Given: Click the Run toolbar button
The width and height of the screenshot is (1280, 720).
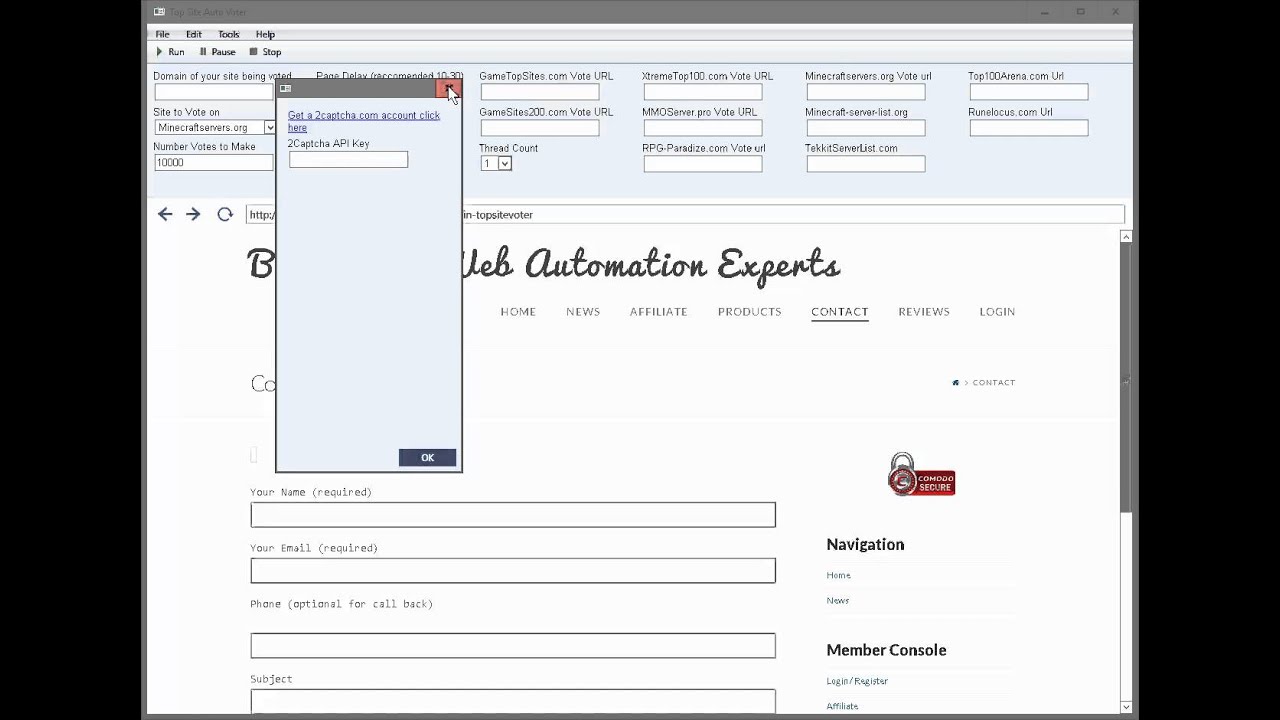Looking at the screenshot, I should click(x=170, y=52).
